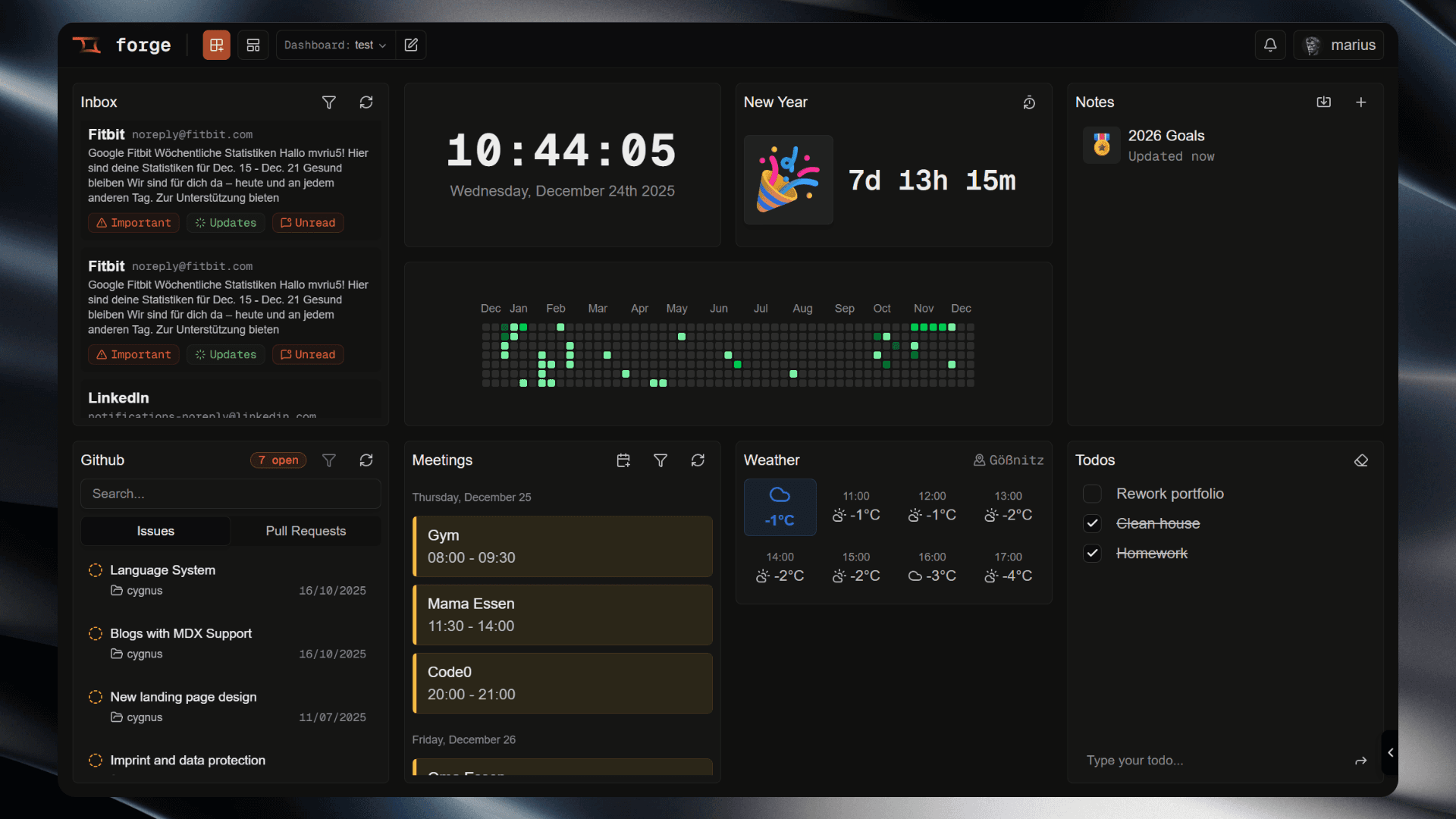The height and width of the screenshot is (819, 1456).
Task: Click the New Year countdown reset icon
Action: [1029, 102]
